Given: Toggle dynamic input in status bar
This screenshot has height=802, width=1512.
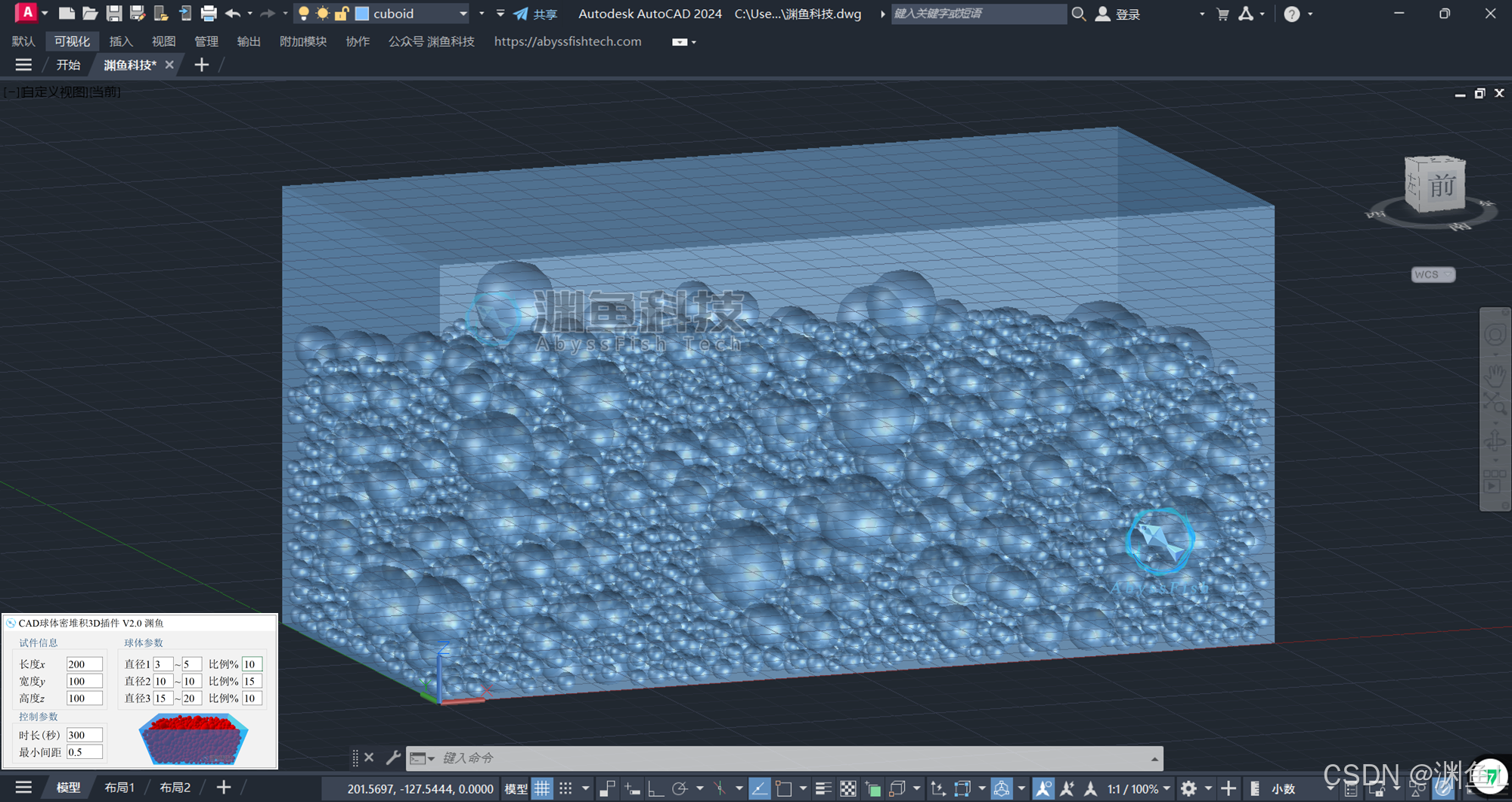Looking at the screenshot, I should click(x=632, y=788).
